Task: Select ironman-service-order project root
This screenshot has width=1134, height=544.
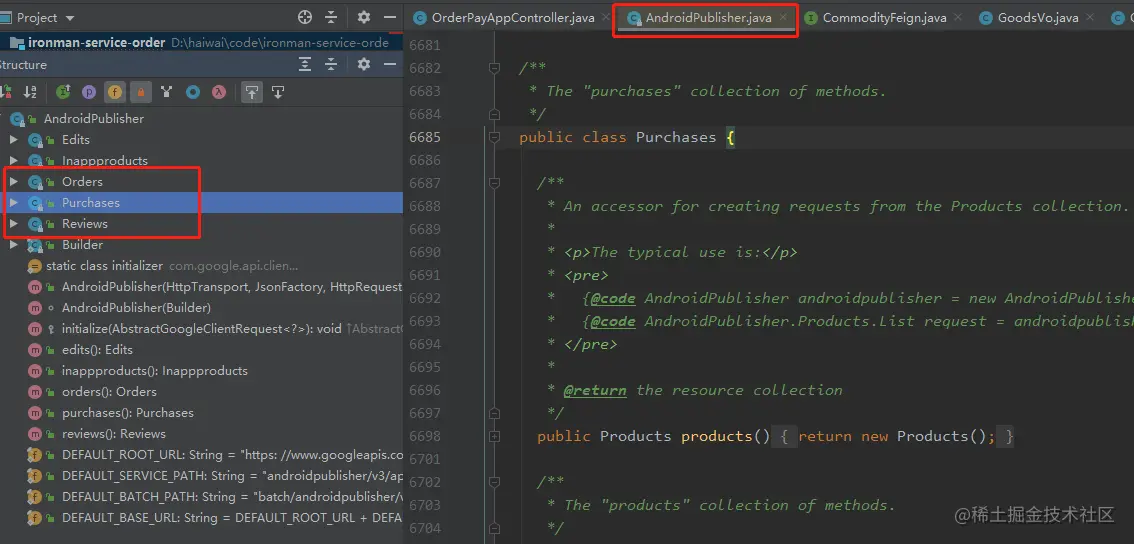Action: click(x=201, y=43)
